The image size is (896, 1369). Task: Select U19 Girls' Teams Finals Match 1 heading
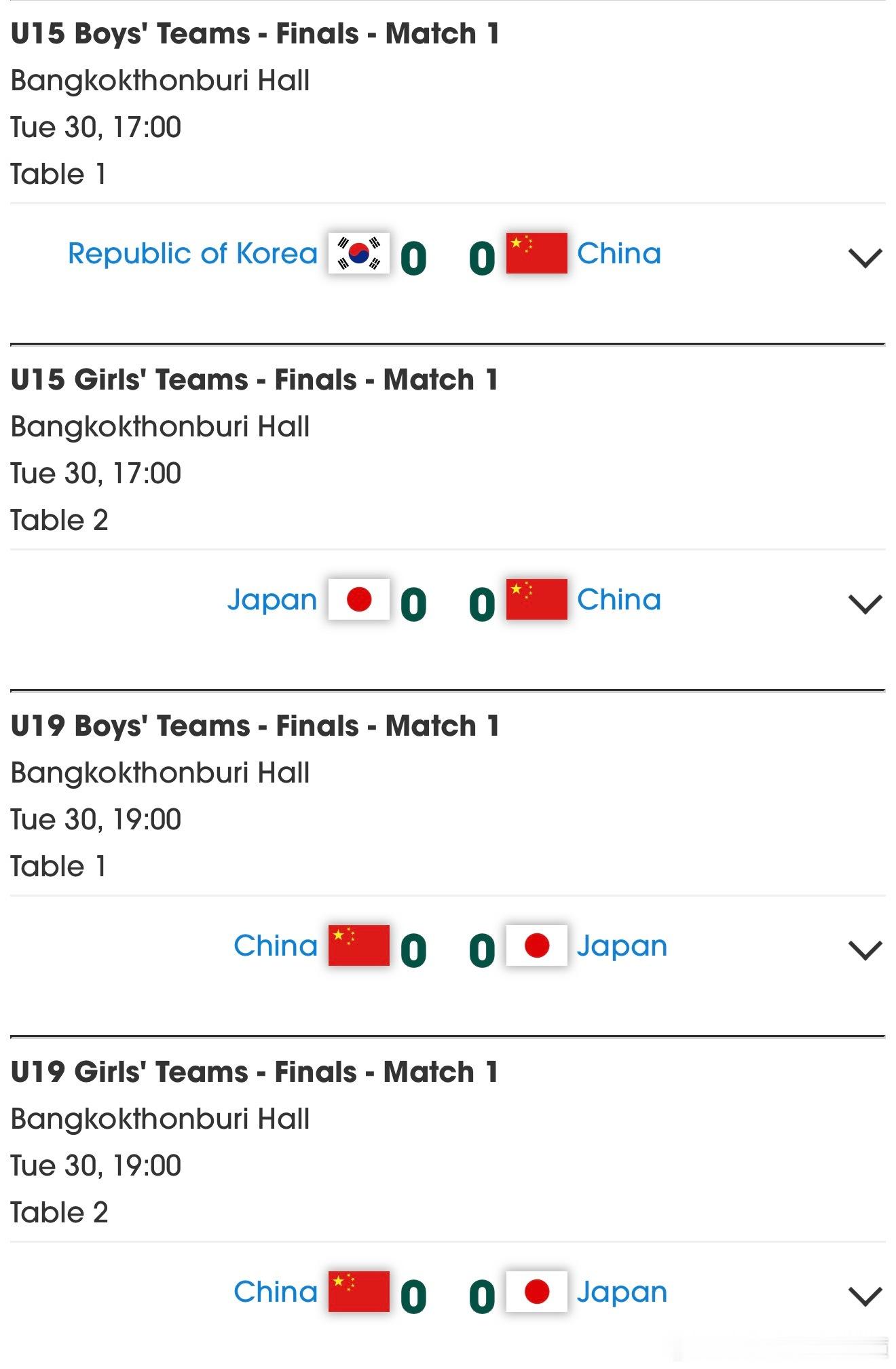pyautogui.click(x=255, y=1072)
